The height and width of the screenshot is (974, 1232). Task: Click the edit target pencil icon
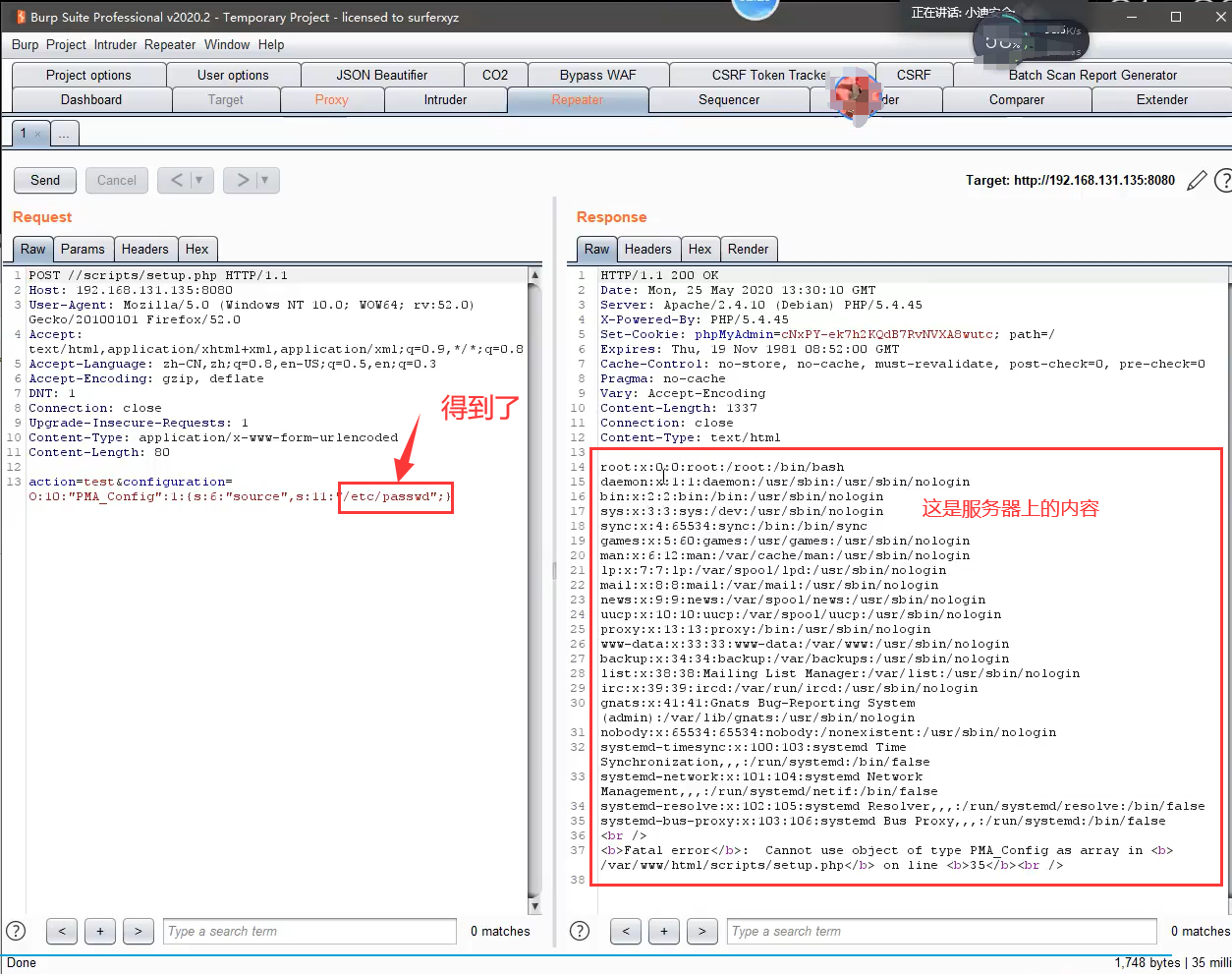tap(1197, 181)
